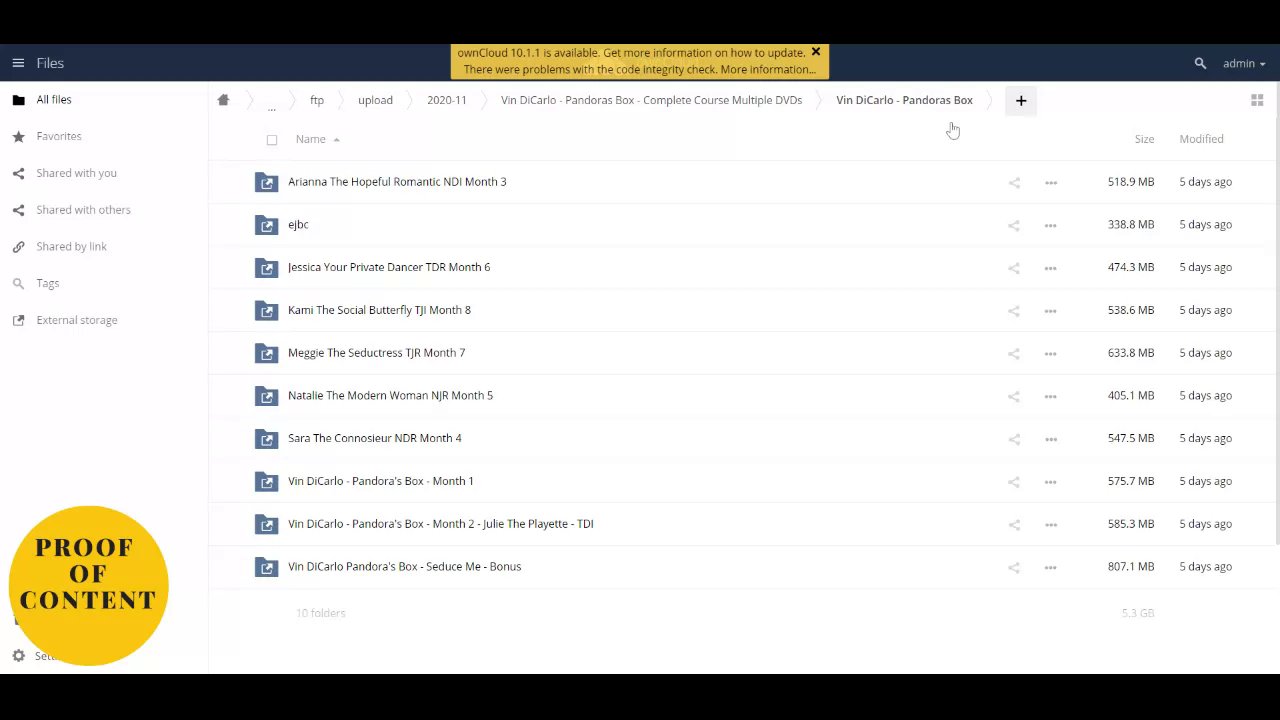Click Kami The Social Butterfly folder icon
The height and width of the screenshot is (720, 1280).
point(266,310)
